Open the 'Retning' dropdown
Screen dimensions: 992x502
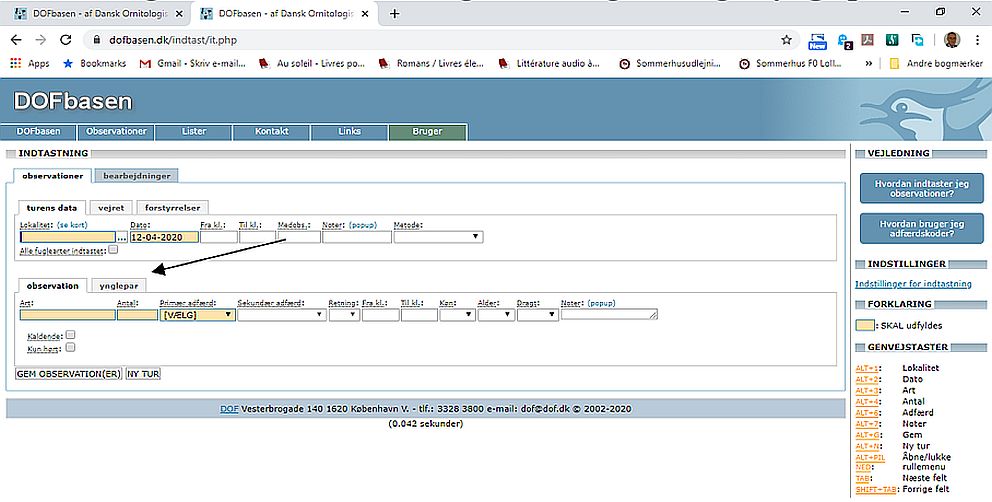pyautogui.click(x=344, y=315)
